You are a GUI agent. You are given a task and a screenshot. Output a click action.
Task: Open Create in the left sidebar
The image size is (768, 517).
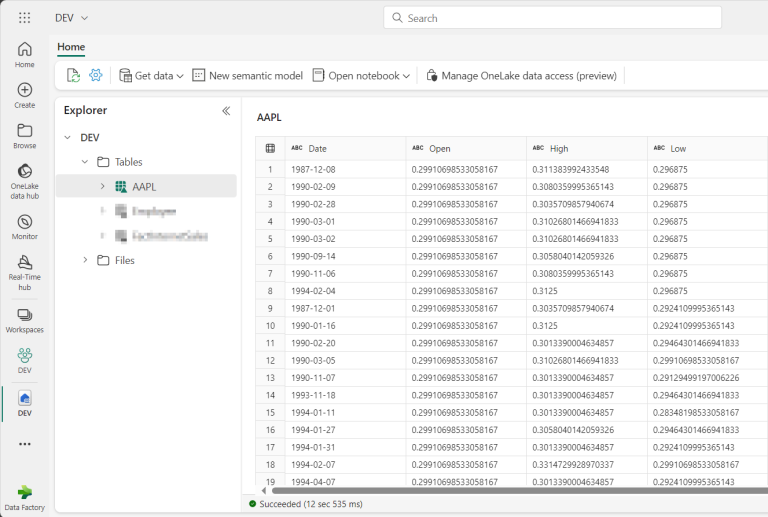coord(24,95)
